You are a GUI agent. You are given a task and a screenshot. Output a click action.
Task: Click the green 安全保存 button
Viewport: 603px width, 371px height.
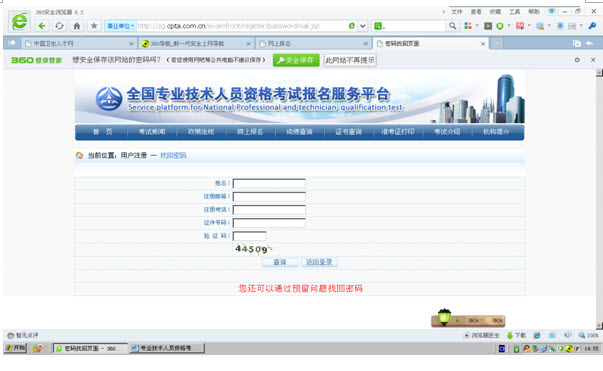tap(296, 60)
